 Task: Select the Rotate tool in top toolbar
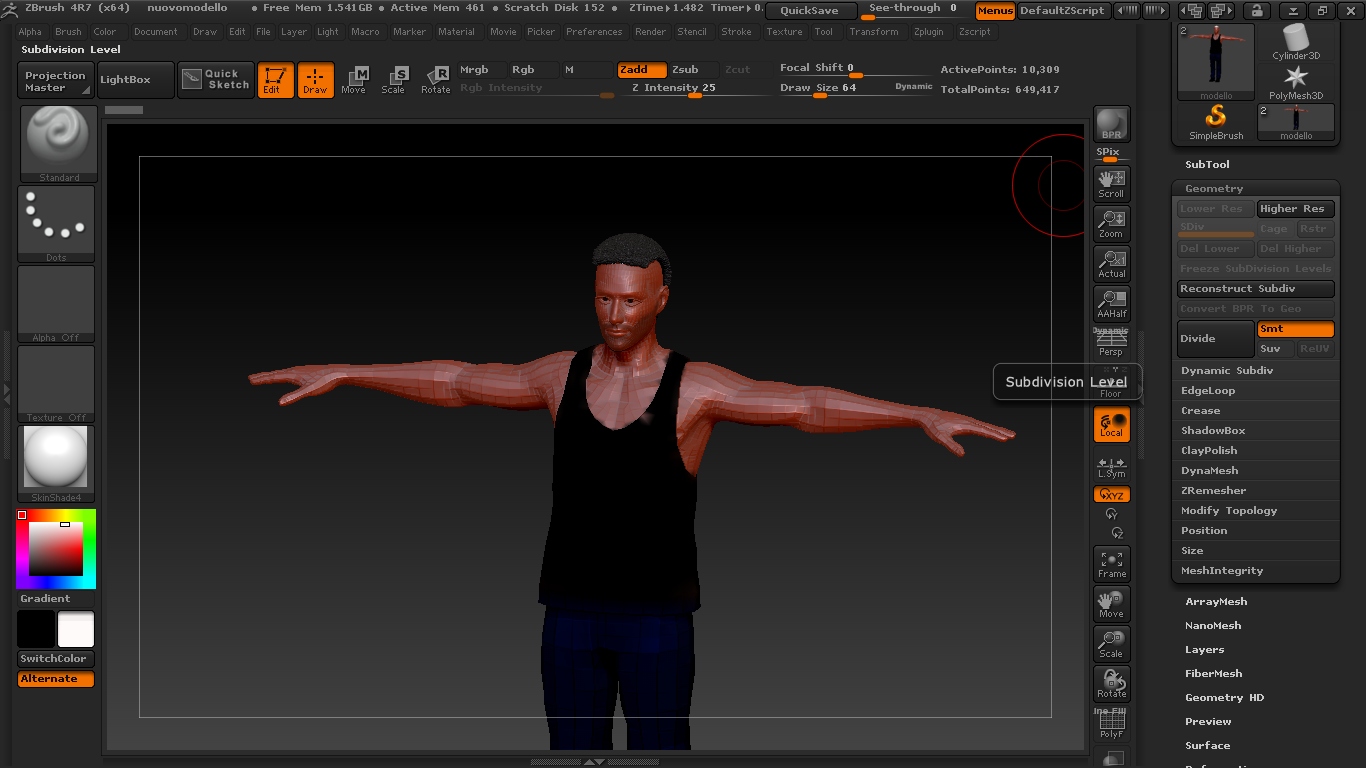(x=436, y=80)
